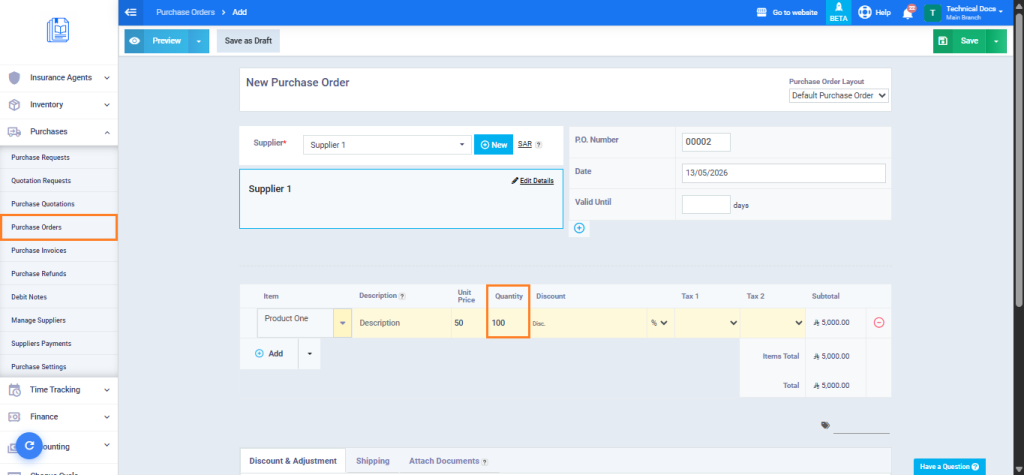Open Purchase Refunds

click(x=39, y=274)
